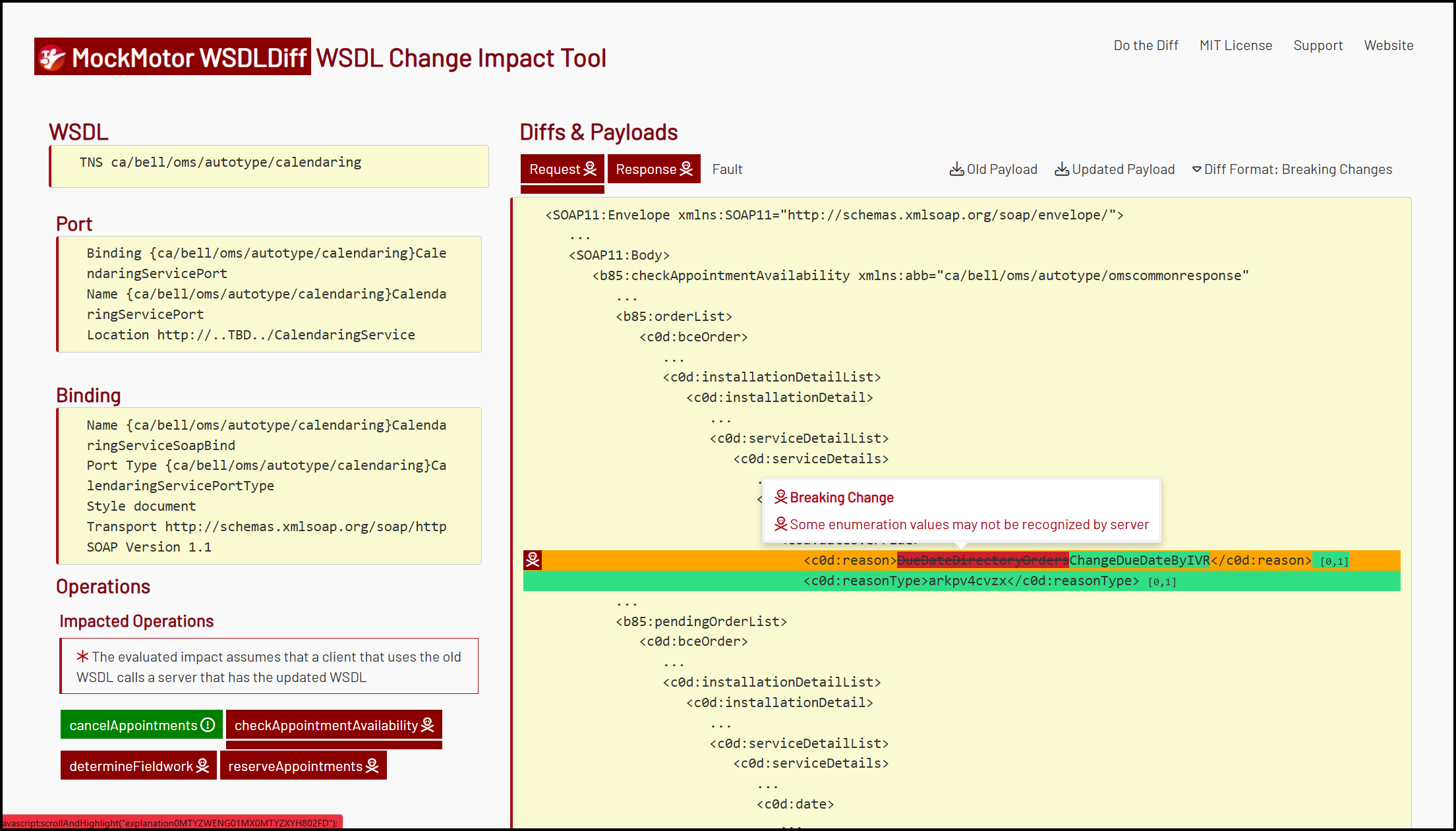The height and width of the screenshot is (831, 1456).
Task: Click the SOAP Version 1.1 line
Action: click(x=149, y=547)
